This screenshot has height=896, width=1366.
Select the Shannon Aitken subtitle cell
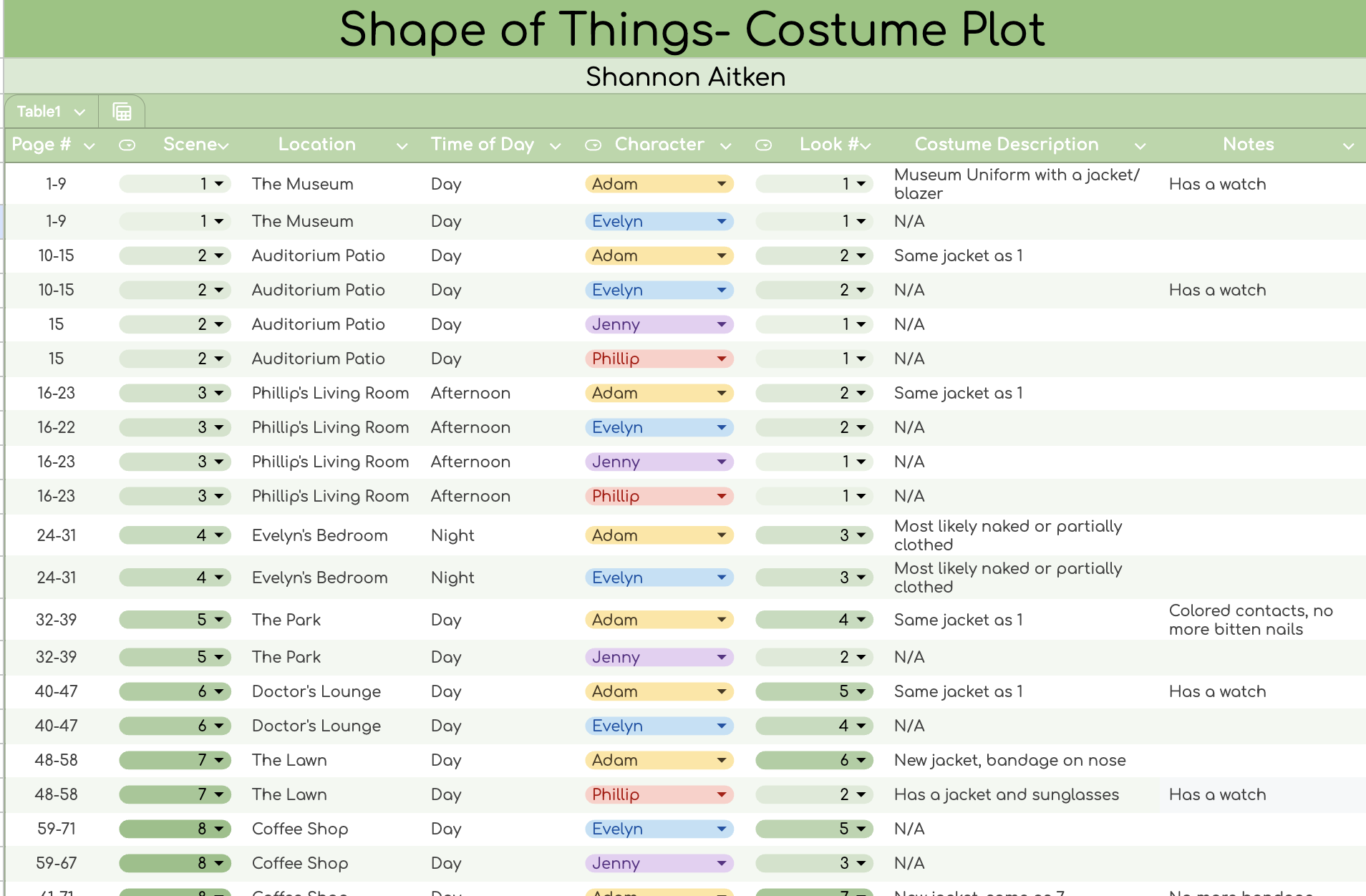(685, 77)
